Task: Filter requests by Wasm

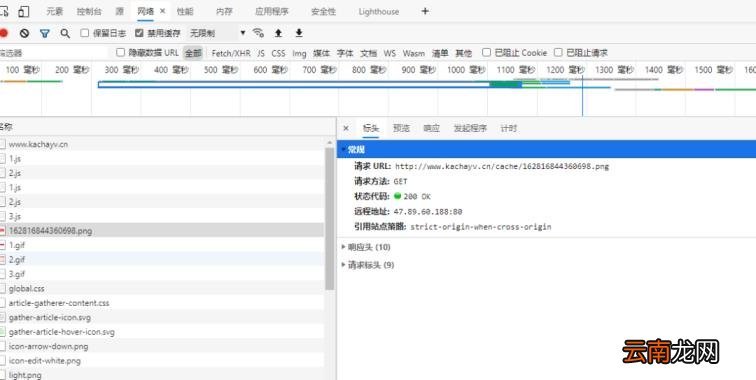Action: (414, 53)
